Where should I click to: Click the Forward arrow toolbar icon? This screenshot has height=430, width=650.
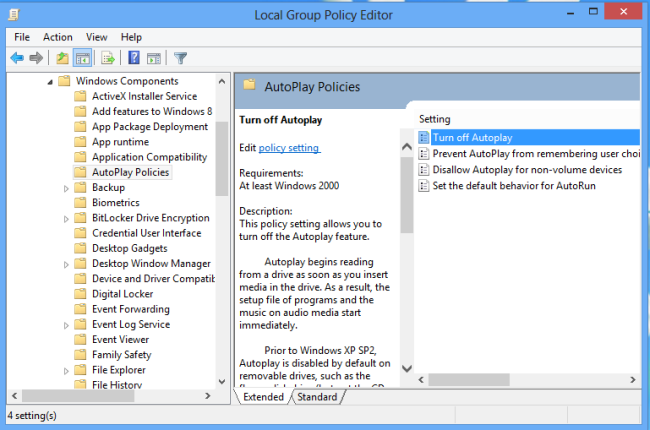pos(36,58)
